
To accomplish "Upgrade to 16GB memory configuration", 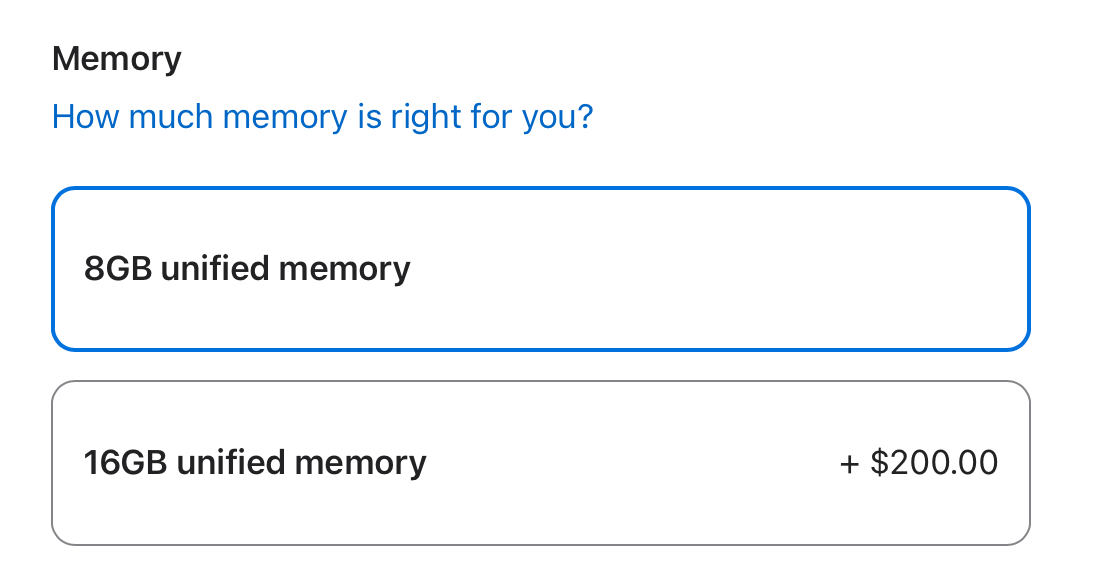I will (540, 463).
